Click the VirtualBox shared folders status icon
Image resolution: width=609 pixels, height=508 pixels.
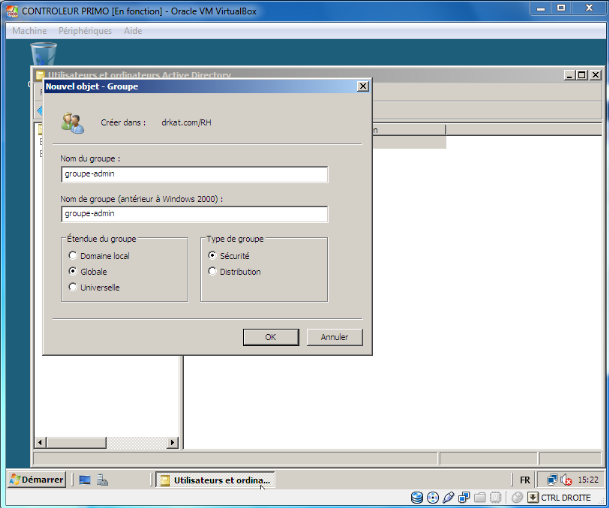[x=480, y=498]
